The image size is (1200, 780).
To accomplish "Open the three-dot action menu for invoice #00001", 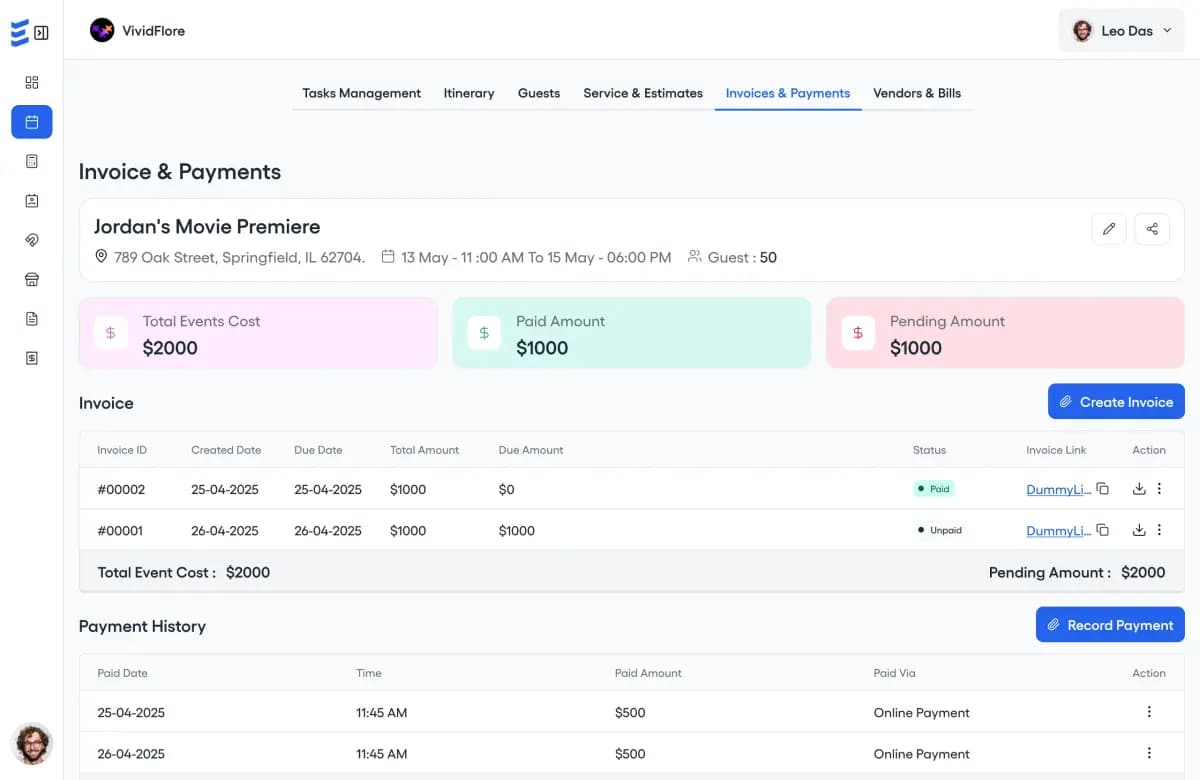I will click(1160, 530).
